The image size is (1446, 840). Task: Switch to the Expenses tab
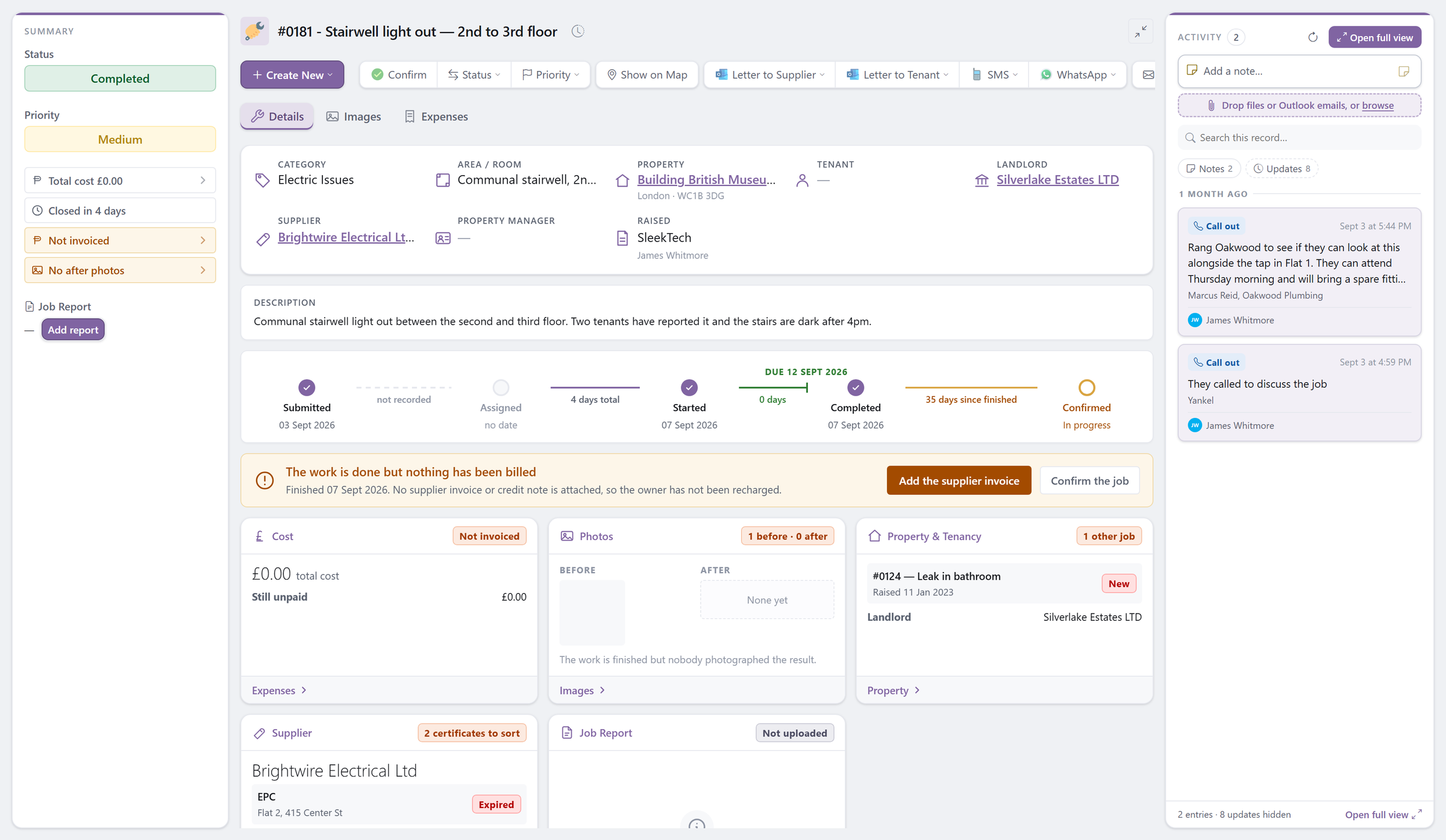tap(436, 116)
